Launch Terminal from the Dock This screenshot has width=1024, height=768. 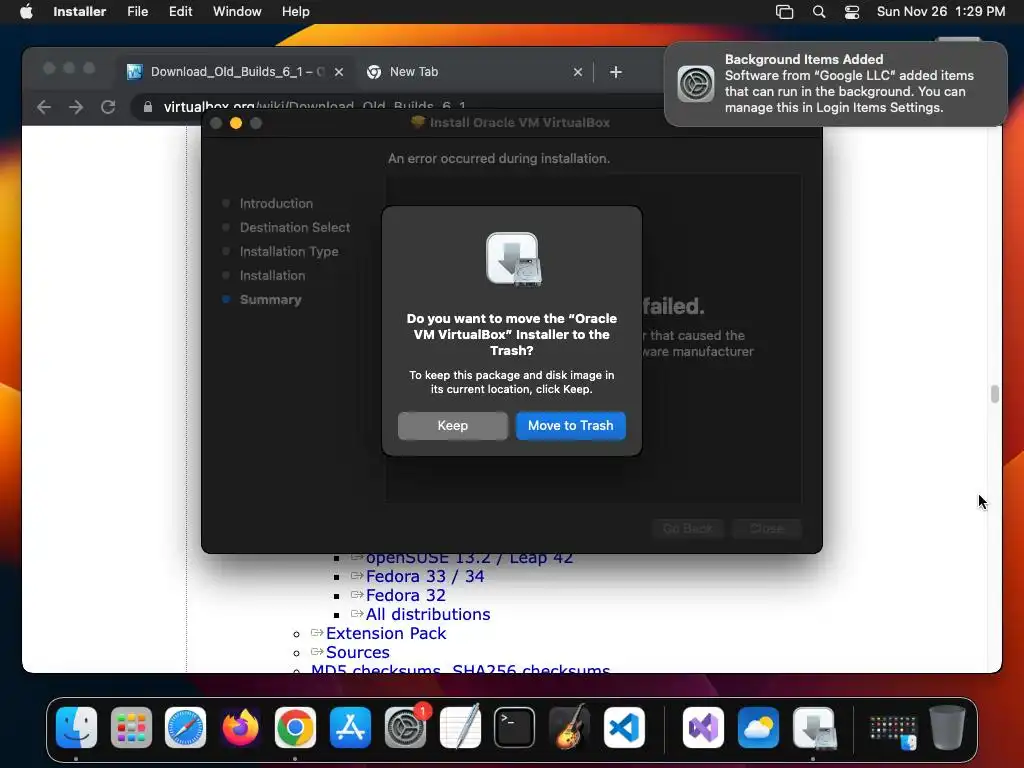tap(515, 727)
